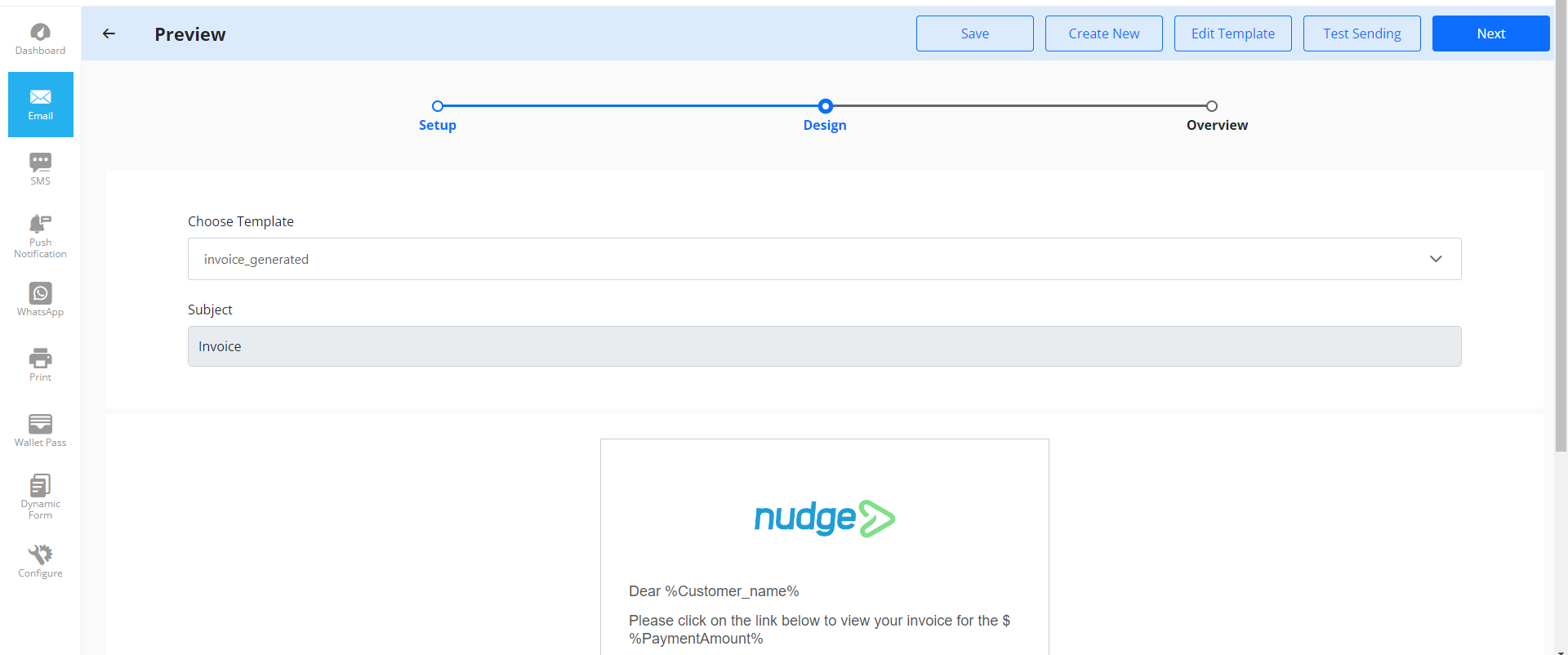Viewport: 1568px width, 655px height.
Task: Click the Choose Template label
Action: [241, 221]
